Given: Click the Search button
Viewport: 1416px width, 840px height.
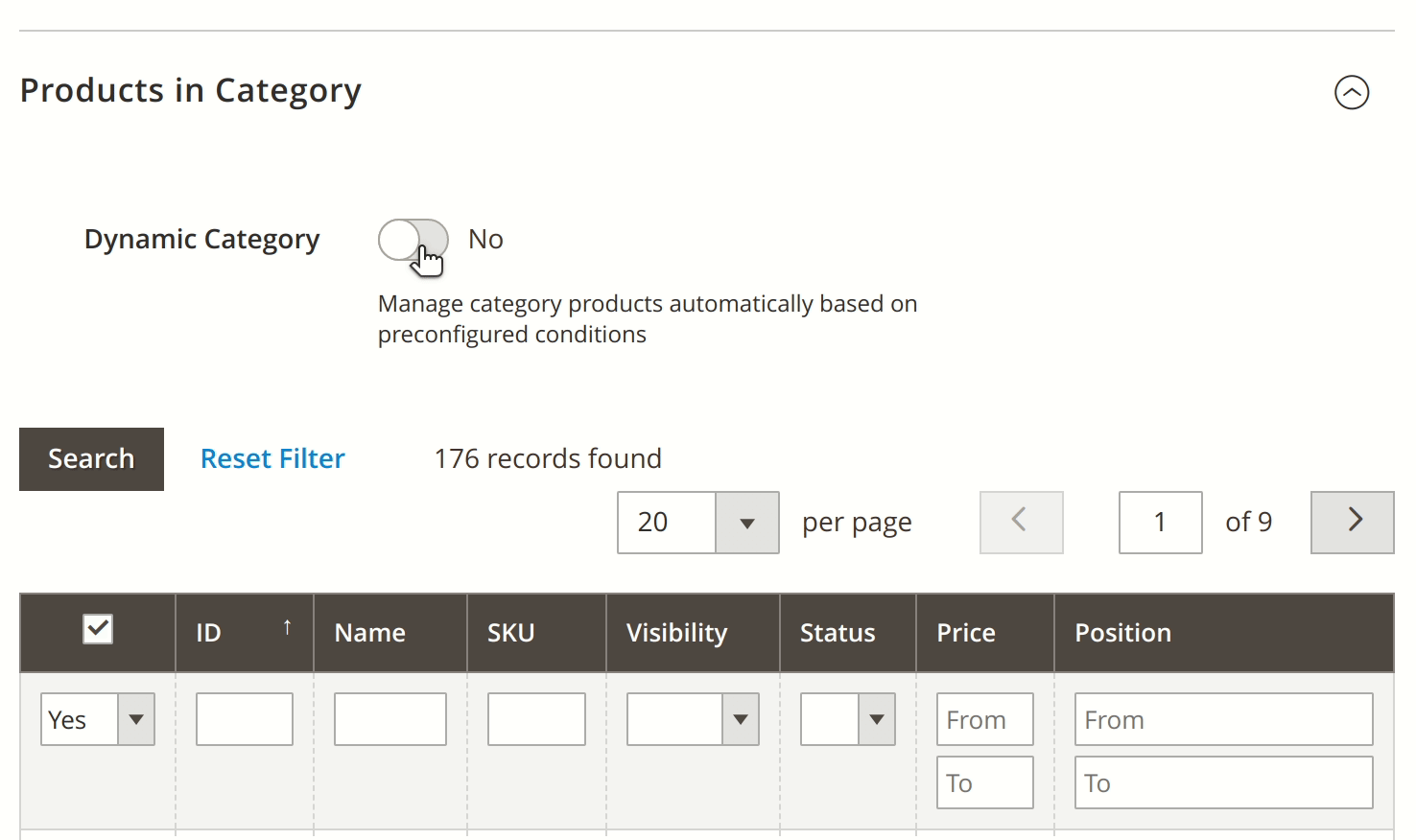Looking at the screenshot, I should [x=91, y=459].
